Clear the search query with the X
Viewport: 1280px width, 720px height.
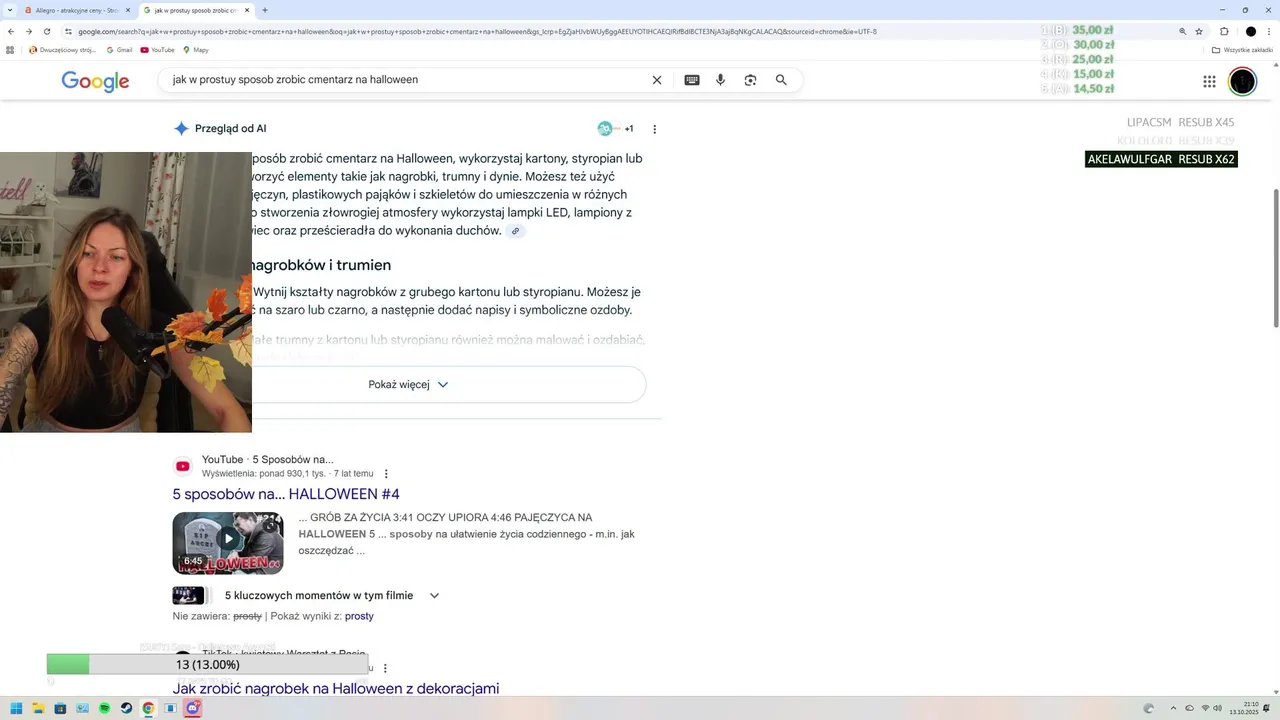(x=657, y=80)
